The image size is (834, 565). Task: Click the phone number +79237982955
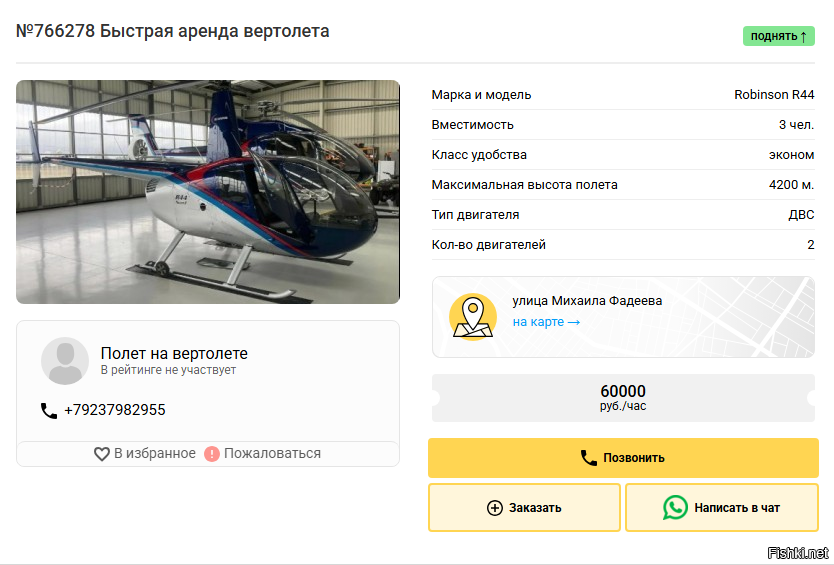115,410
